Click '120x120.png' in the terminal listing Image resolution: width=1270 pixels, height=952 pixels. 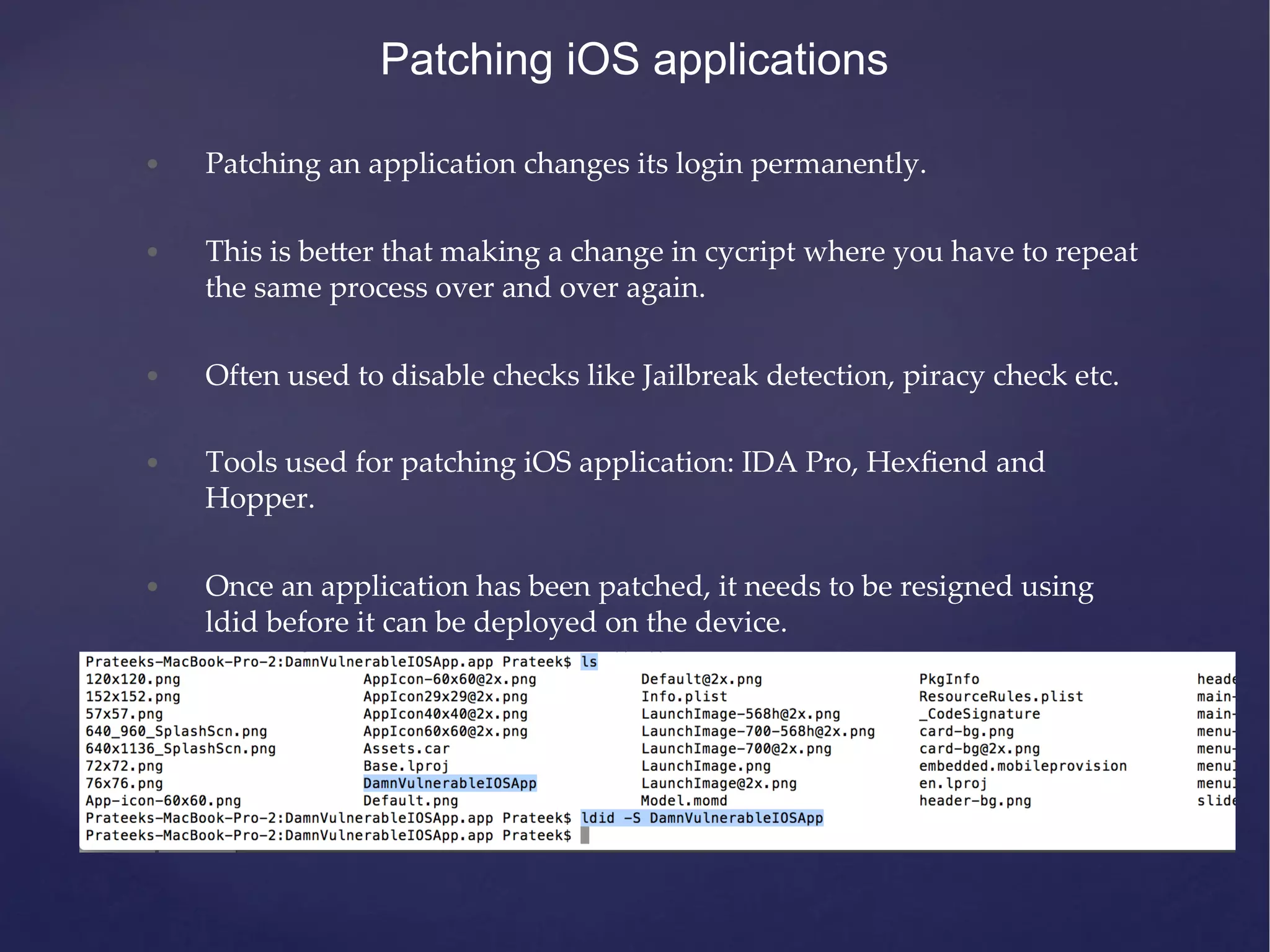(x=133, y=679)
